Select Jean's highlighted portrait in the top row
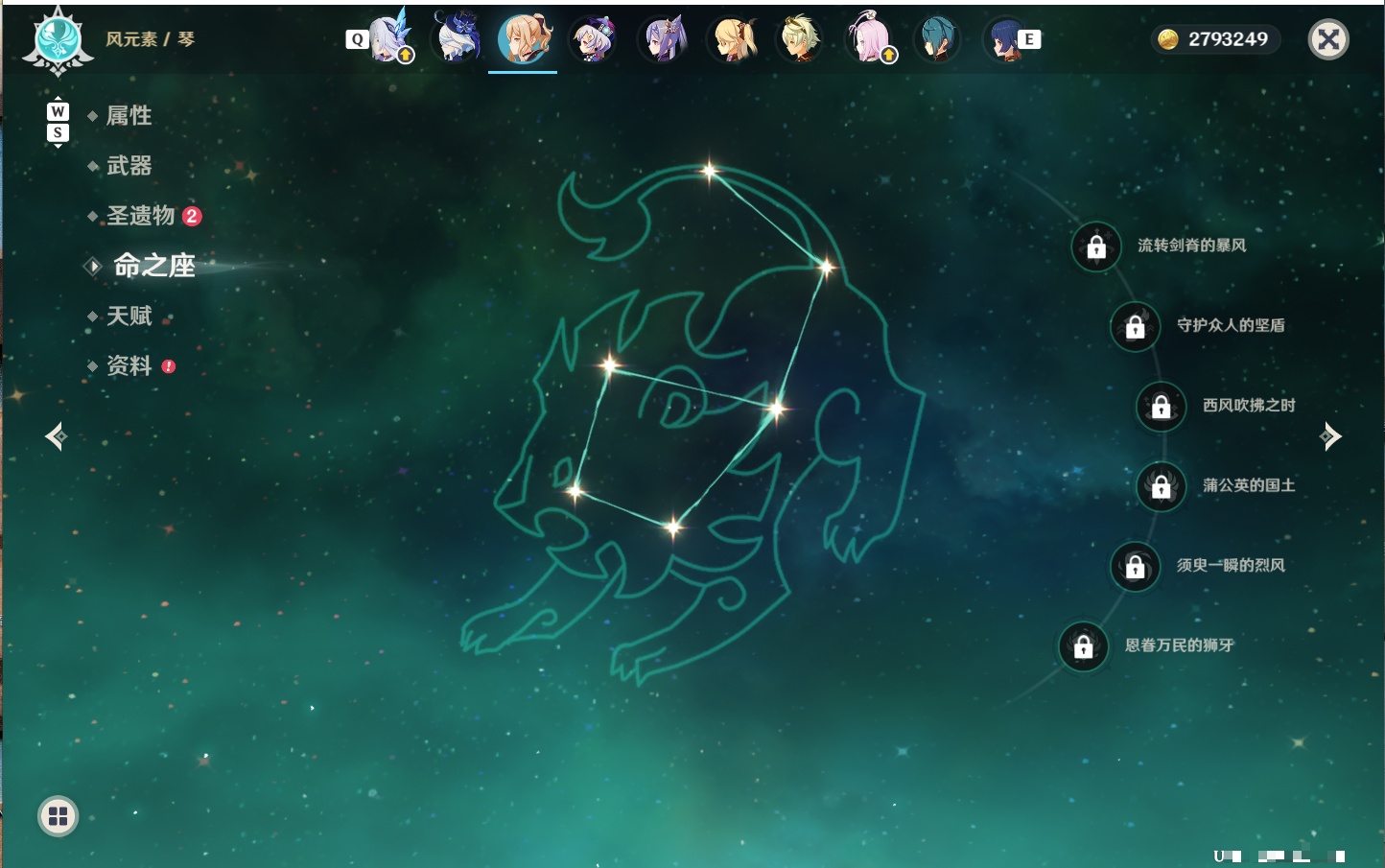Image resolution: width=1385 pixels, height=868 pixels. pyautogui.click(x=524, y=38)
